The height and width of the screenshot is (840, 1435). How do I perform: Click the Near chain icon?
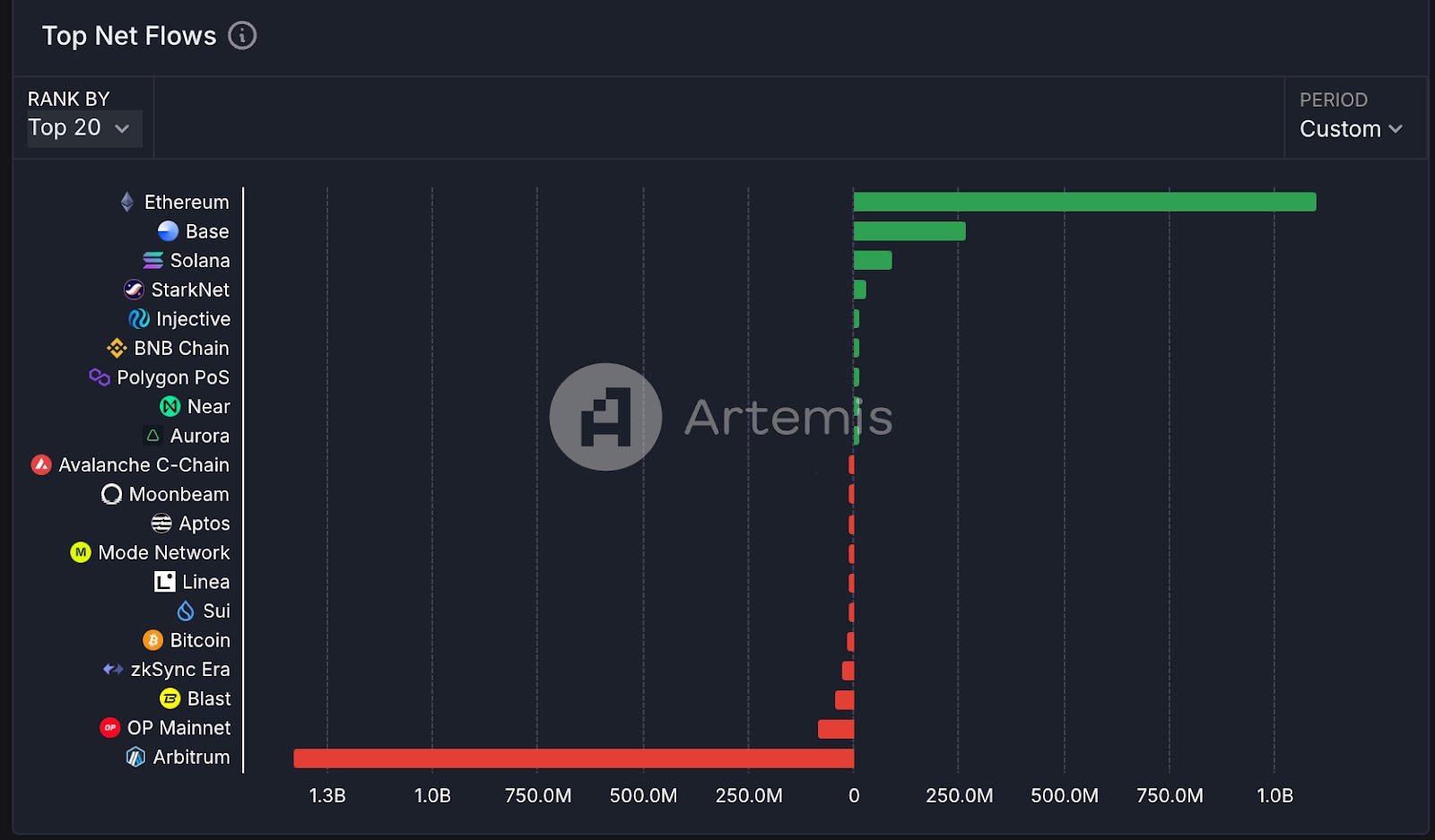tap(170, 407)
